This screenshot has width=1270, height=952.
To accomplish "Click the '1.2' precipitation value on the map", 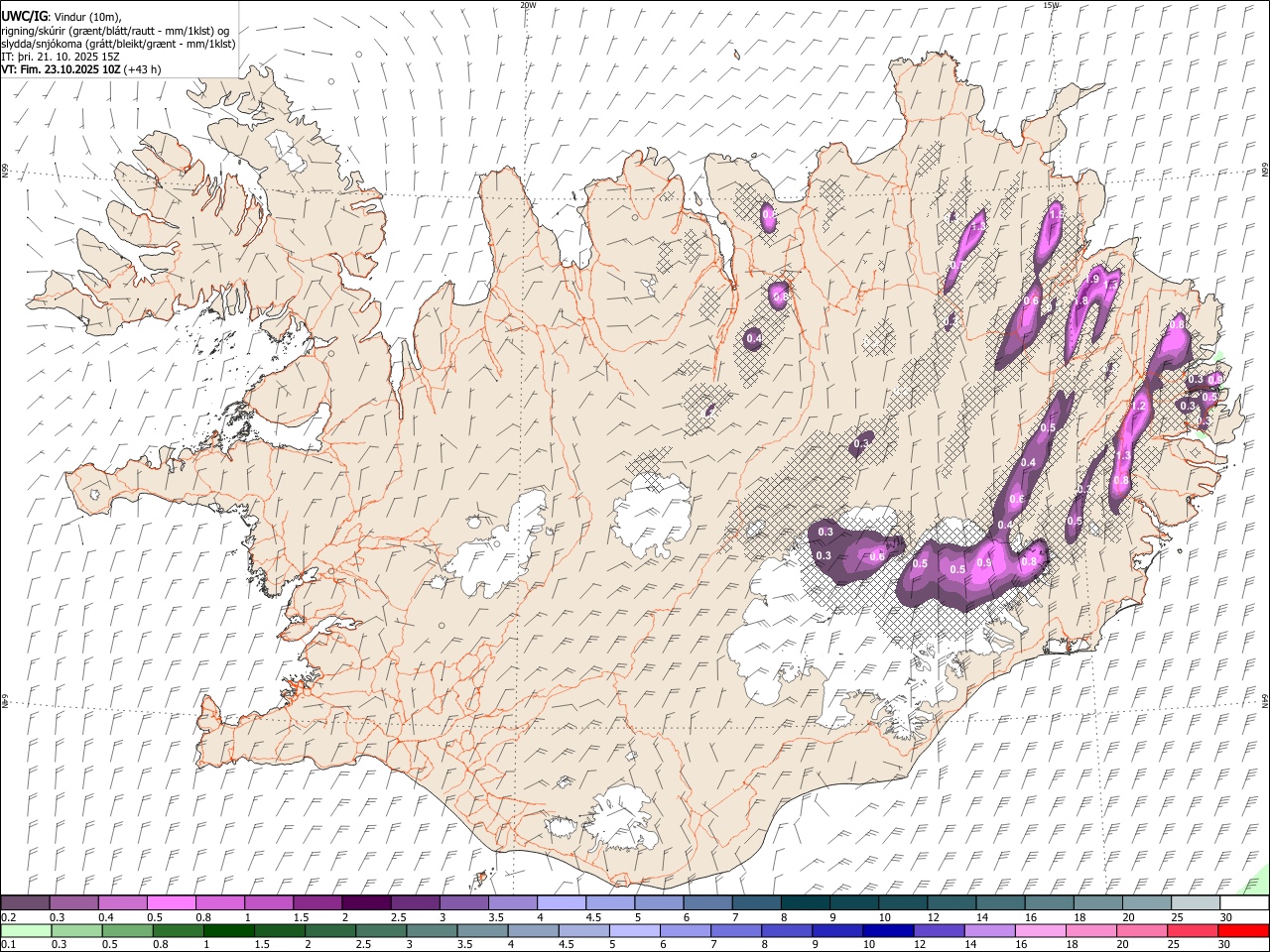I will (x=1139, y=407).
